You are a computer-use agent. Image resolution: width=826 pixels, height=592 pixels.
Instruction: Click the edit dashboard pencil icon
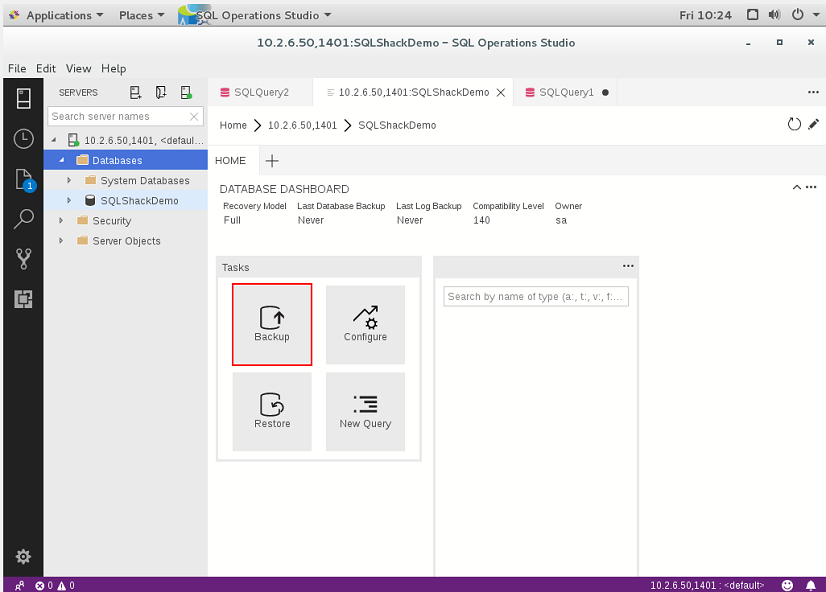click(x=813, y=124)
